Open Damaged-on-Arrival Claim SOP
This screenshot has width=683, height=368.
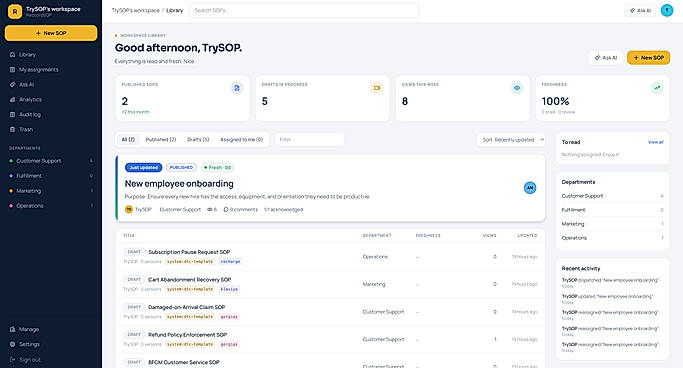[x=186, y=307]
